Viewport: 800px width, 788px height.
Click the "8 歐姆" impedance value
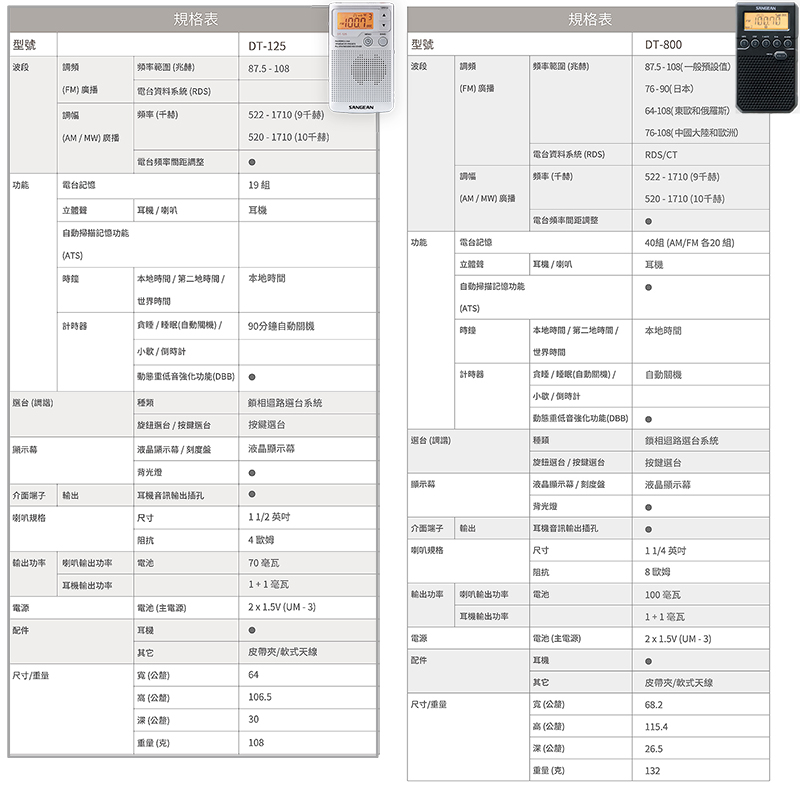658,572
